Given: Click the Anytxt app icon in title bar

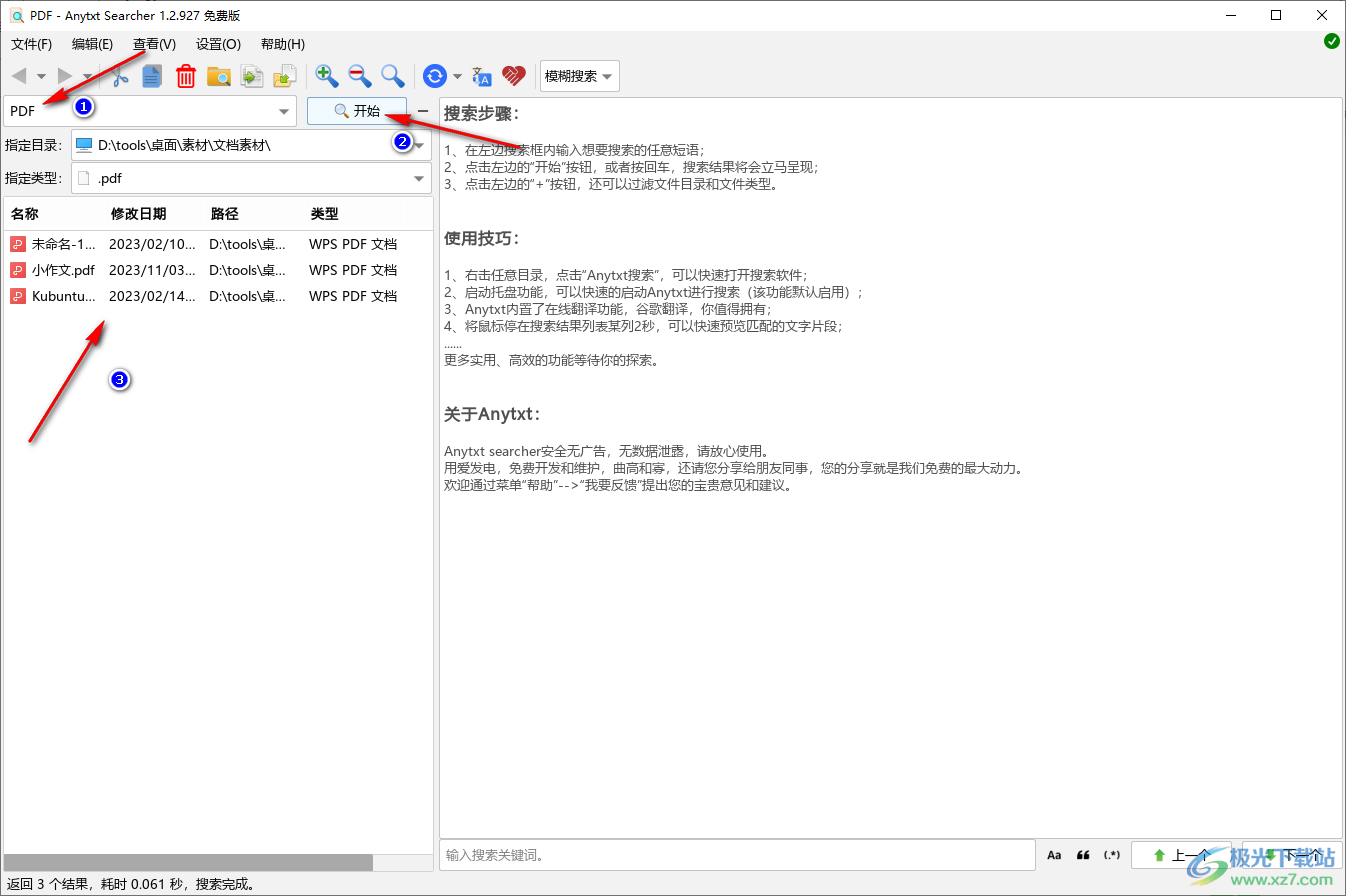Looking at the screenshot, I should click(x=16, y=16).
